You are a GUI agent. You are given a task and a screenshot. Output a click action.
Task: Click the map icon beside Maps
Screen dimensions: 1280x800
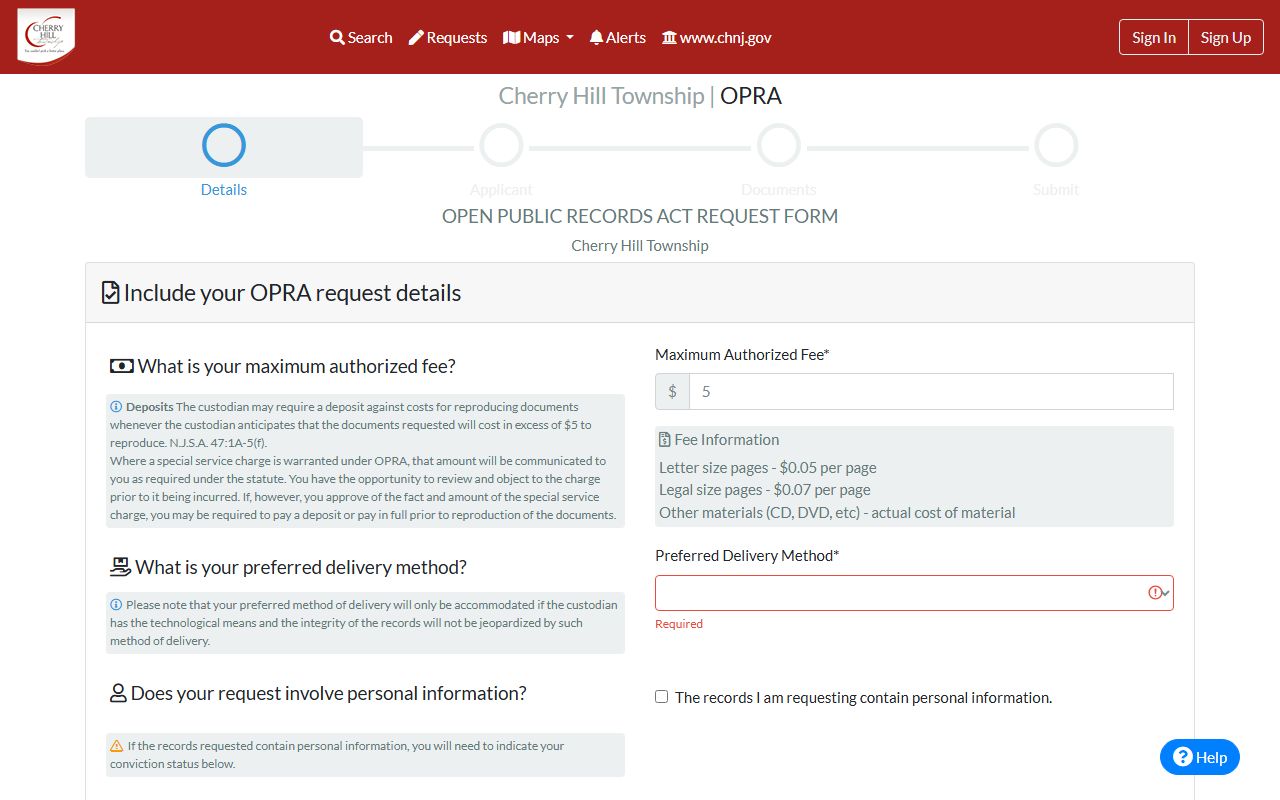511,37
